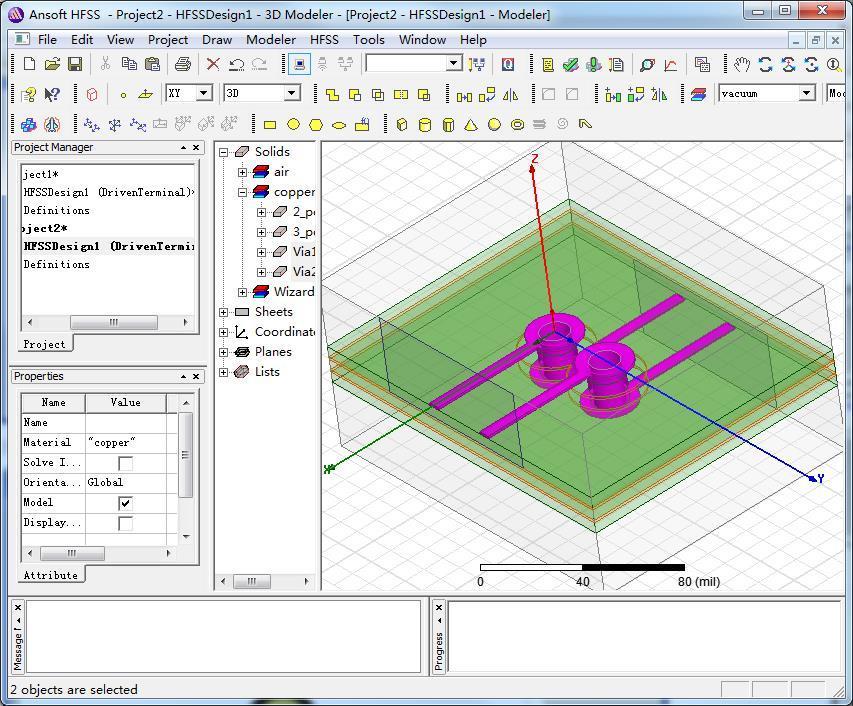
Task: Click the Value column header in Properties
Action: click(126, 402)
